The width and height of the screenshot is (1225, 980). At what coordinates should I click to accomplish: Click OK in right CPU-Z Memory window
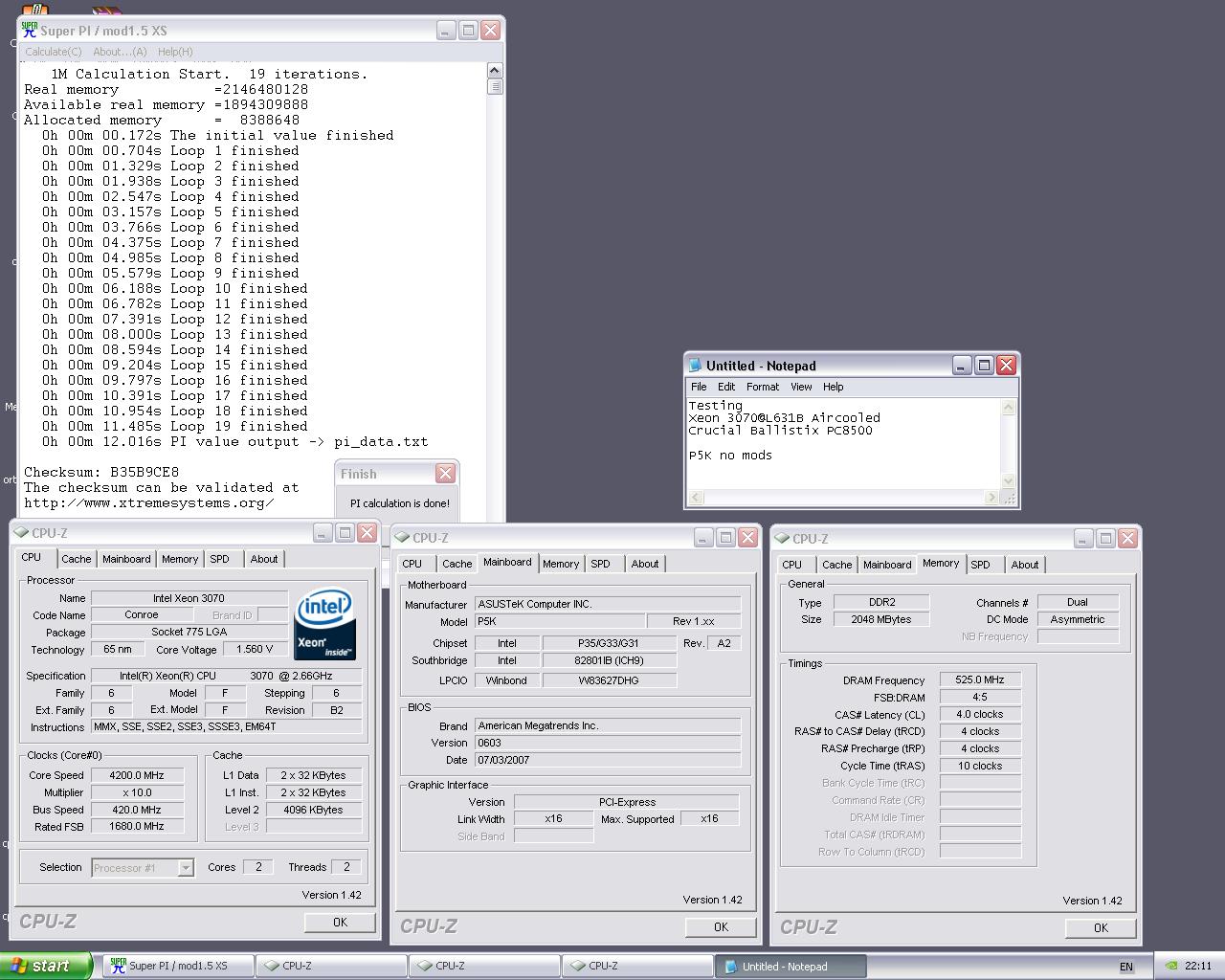click(1101, 927)
